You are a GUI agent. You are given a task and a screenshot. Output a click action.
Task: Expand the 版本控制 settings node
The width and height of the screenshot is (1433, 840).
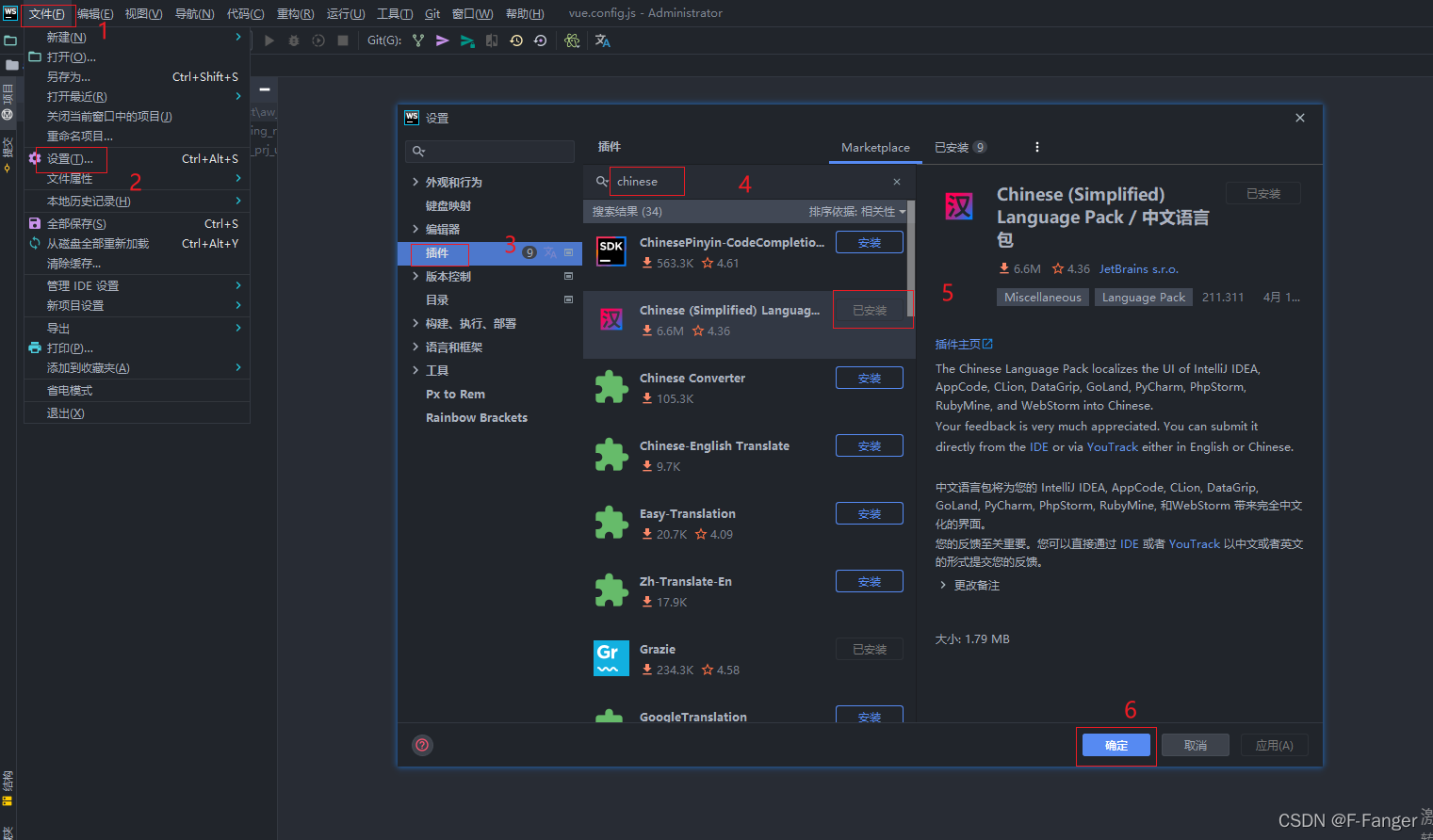pos(415,276)
